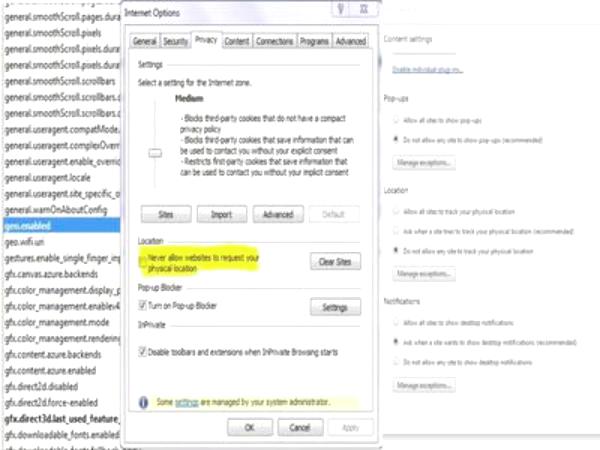
Task: Select the gfx.canvas.azure.backends row
Action: click(x=62, y=274)
